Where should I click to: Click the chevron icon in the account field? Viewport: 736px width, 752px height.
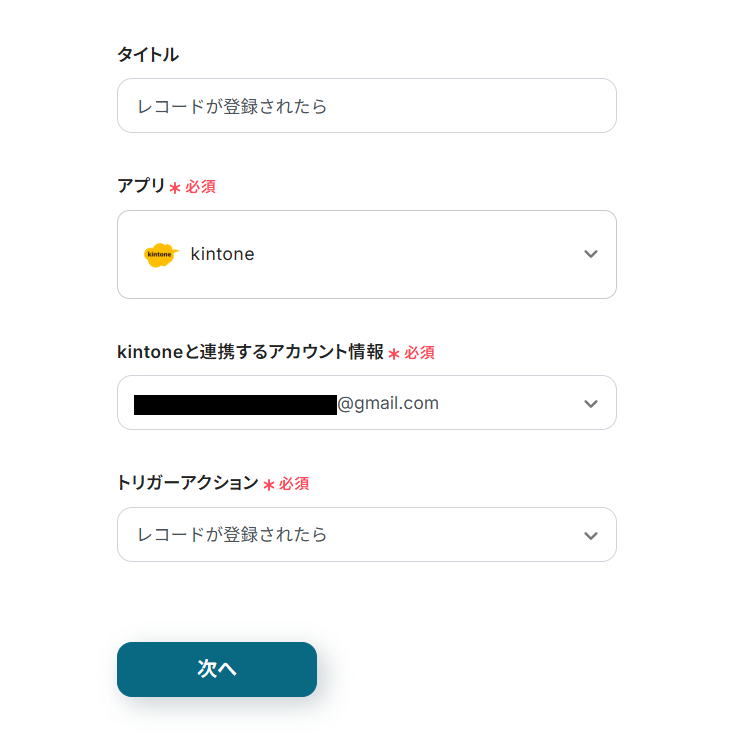coord(591,404)
